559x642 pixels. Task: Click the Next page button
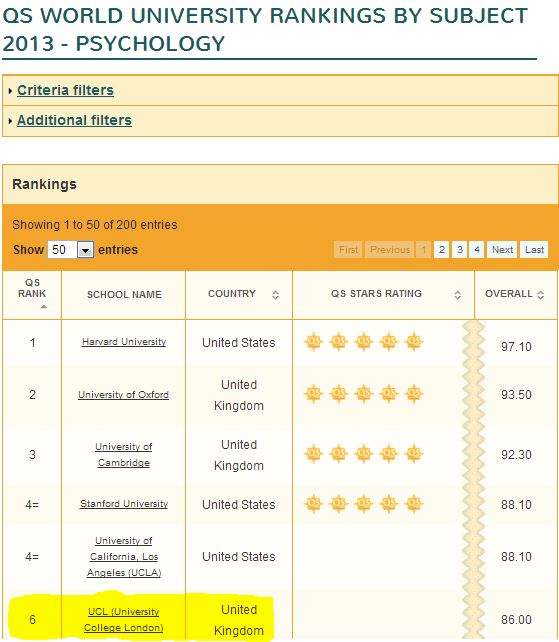502,249
